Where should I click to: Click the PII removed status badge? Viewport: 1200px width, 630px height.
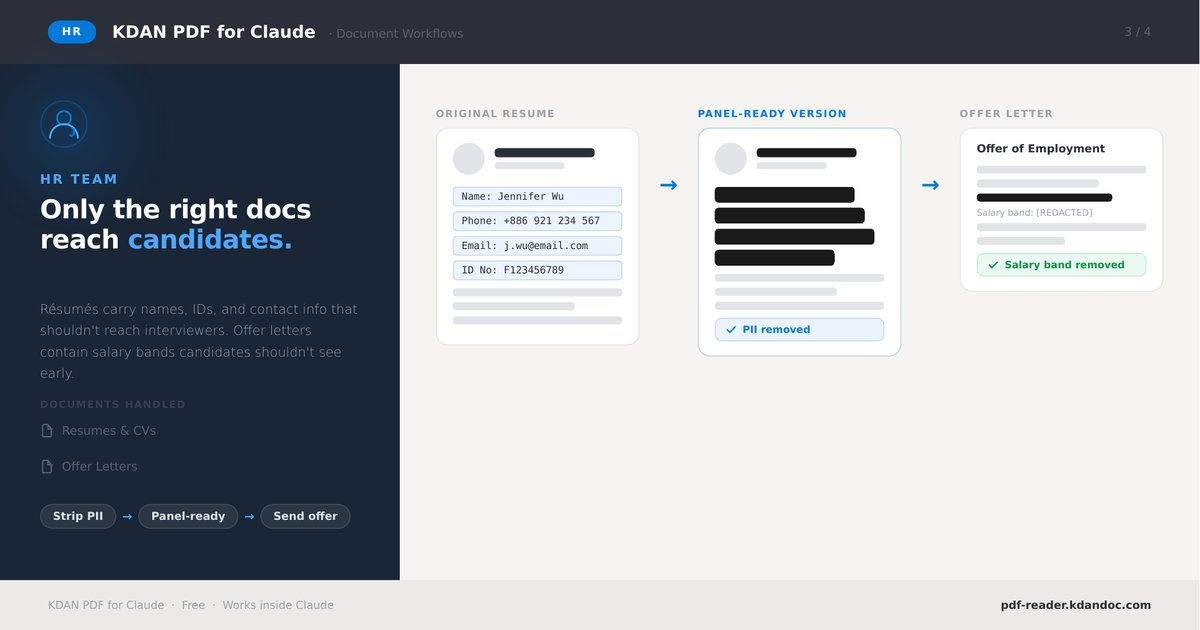799,330
